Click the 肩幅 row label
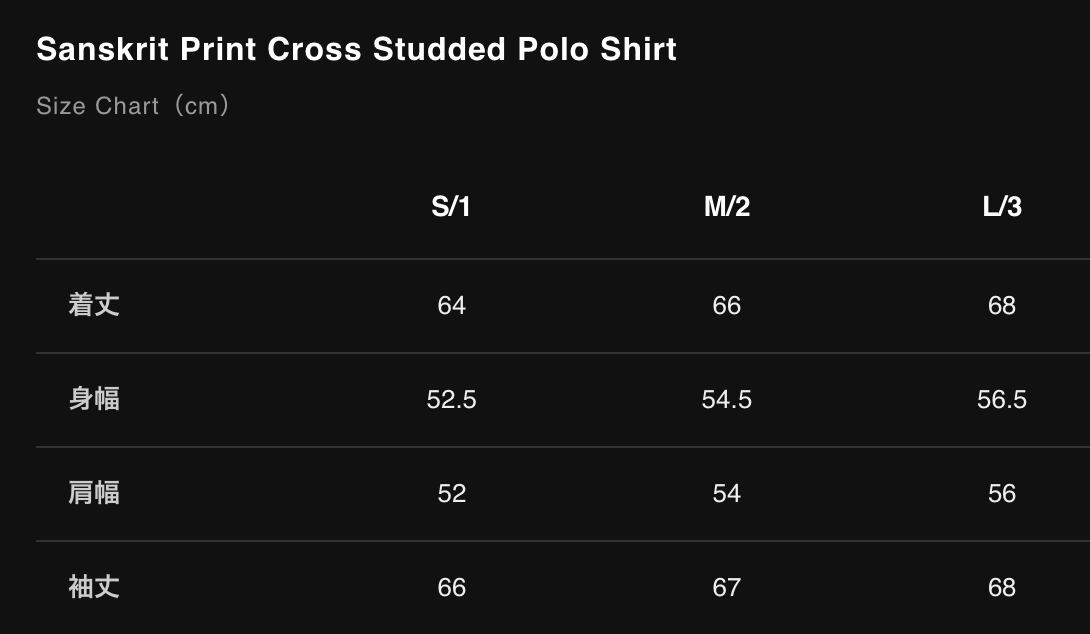This screenshot has width=1090, height=634. click(94, 493)
